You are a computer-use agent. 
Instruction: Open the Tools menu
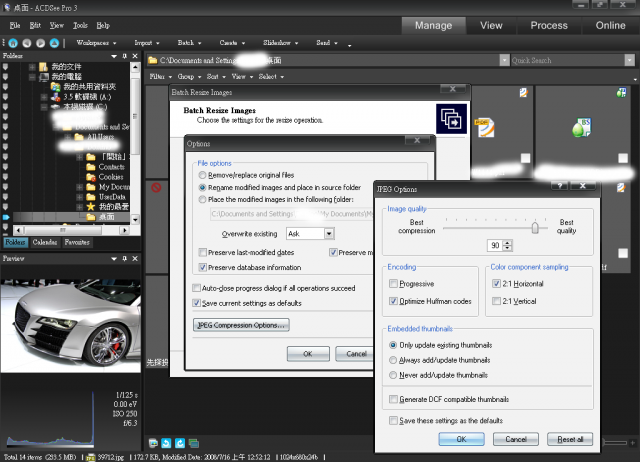click(x=80, y=25)
